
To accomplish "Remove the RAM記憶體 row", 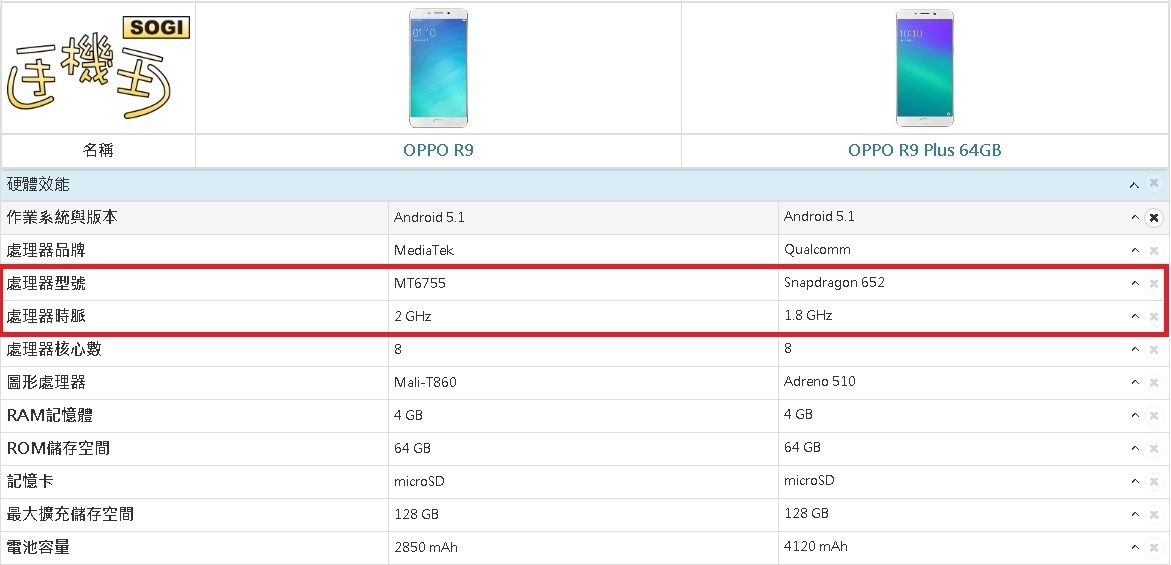I will coord(1154,416).
